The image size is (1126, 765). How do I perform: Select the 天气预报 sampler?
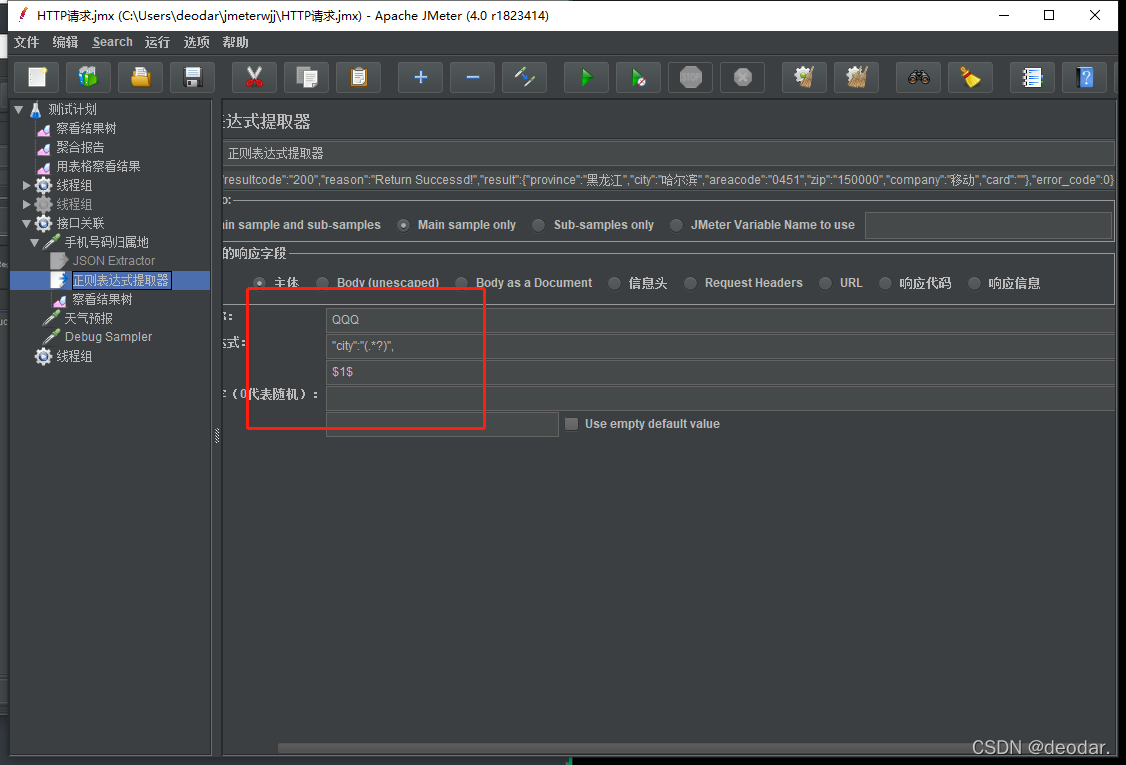pyautogui.click(x=88, y=318)
